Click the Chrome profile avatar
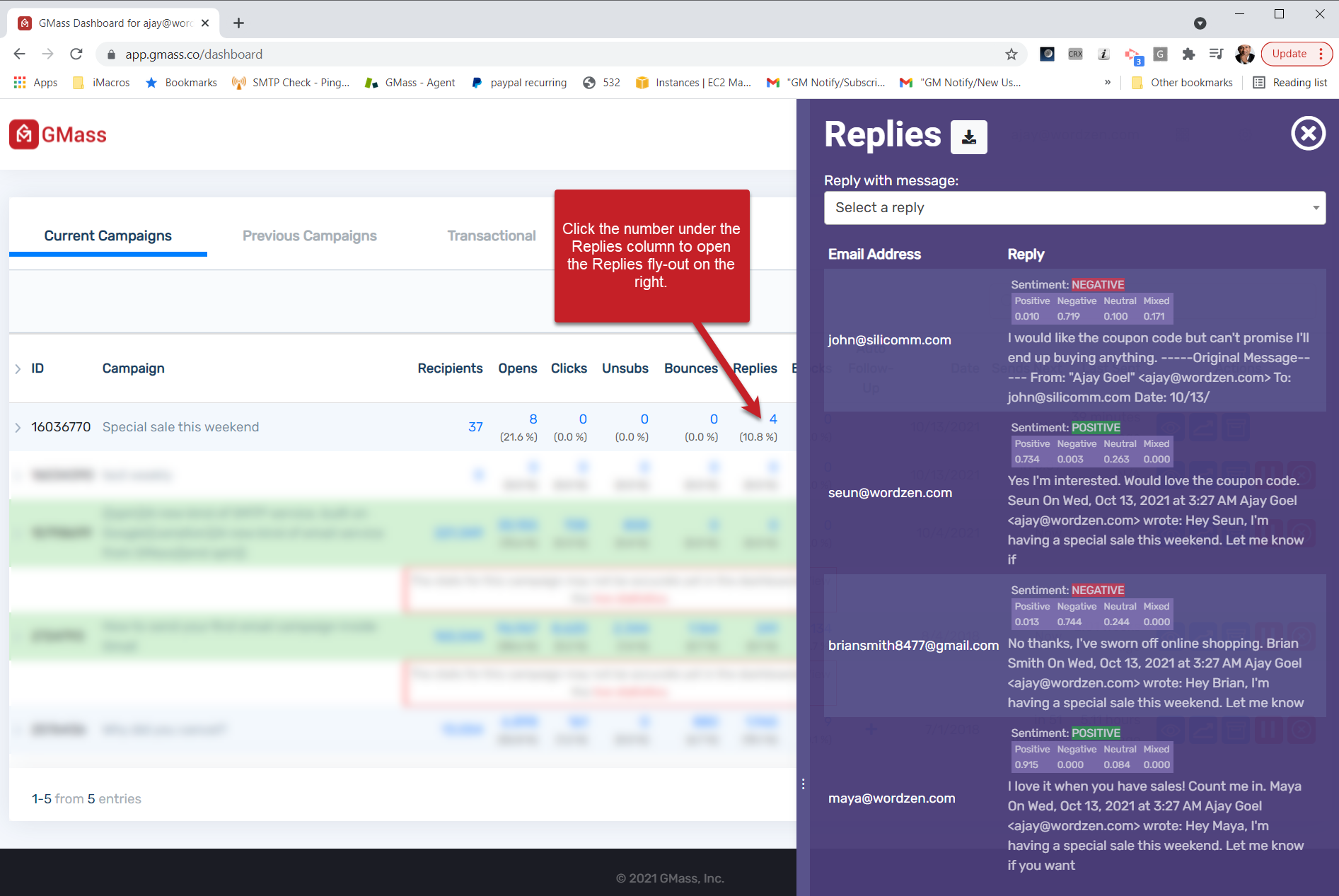 [x=1244, y=54]
